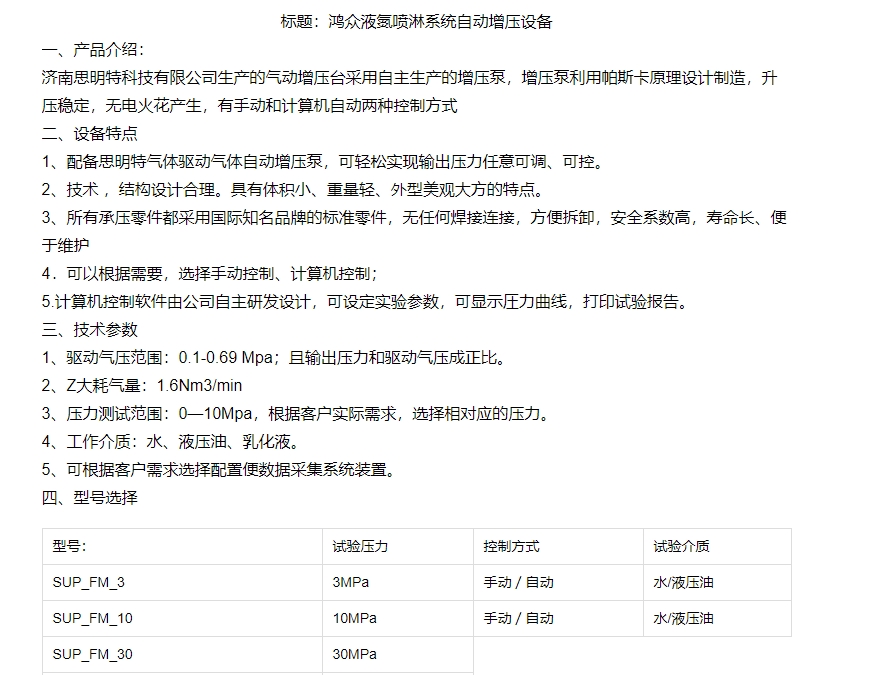
Task: Click heading 三、技术参数
Action: [x=90, y=330]
